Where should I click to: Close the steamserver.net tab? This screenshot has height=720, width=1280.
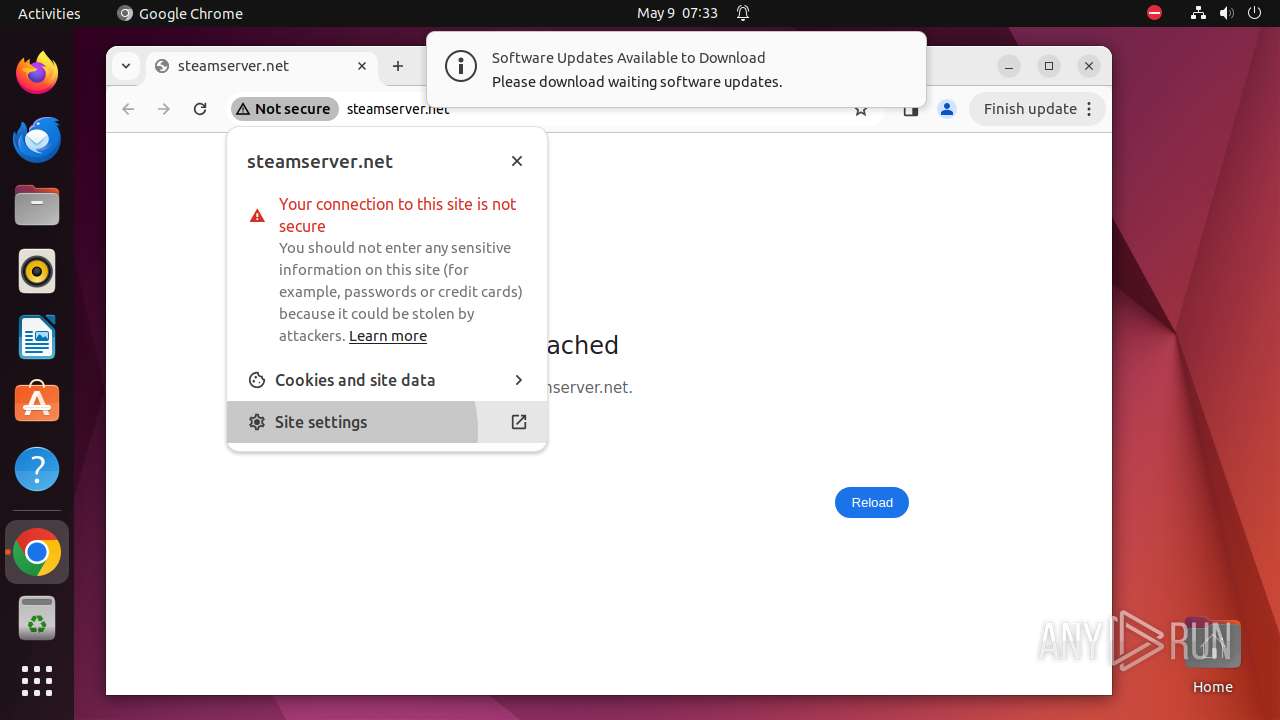click(x=362, y=66)
